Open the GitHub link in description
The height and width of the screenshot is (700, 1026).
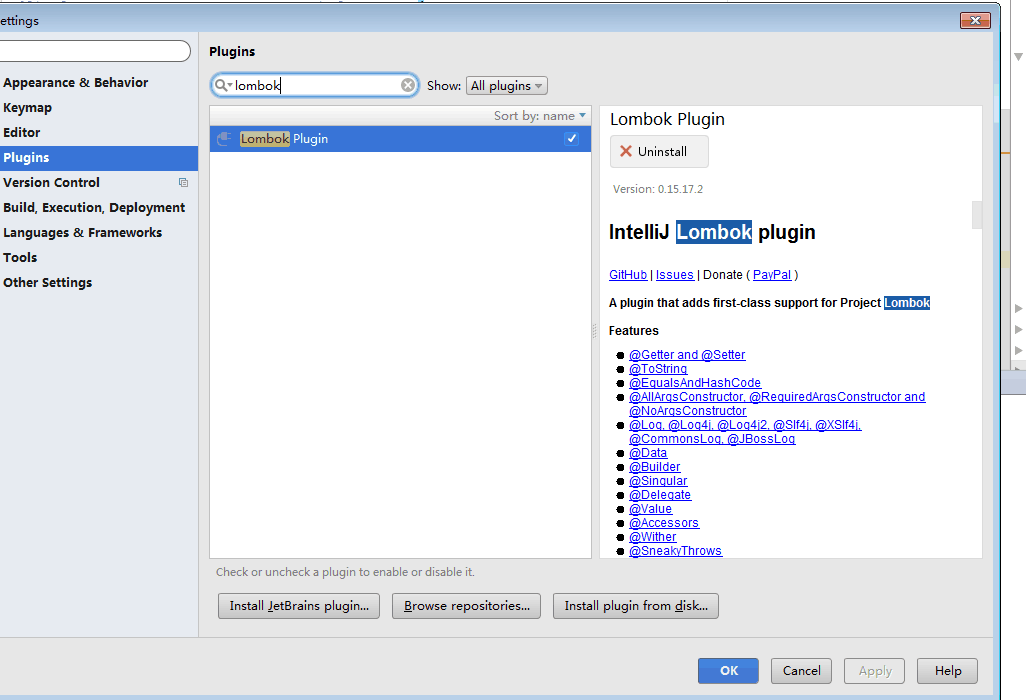click(628, 275)
